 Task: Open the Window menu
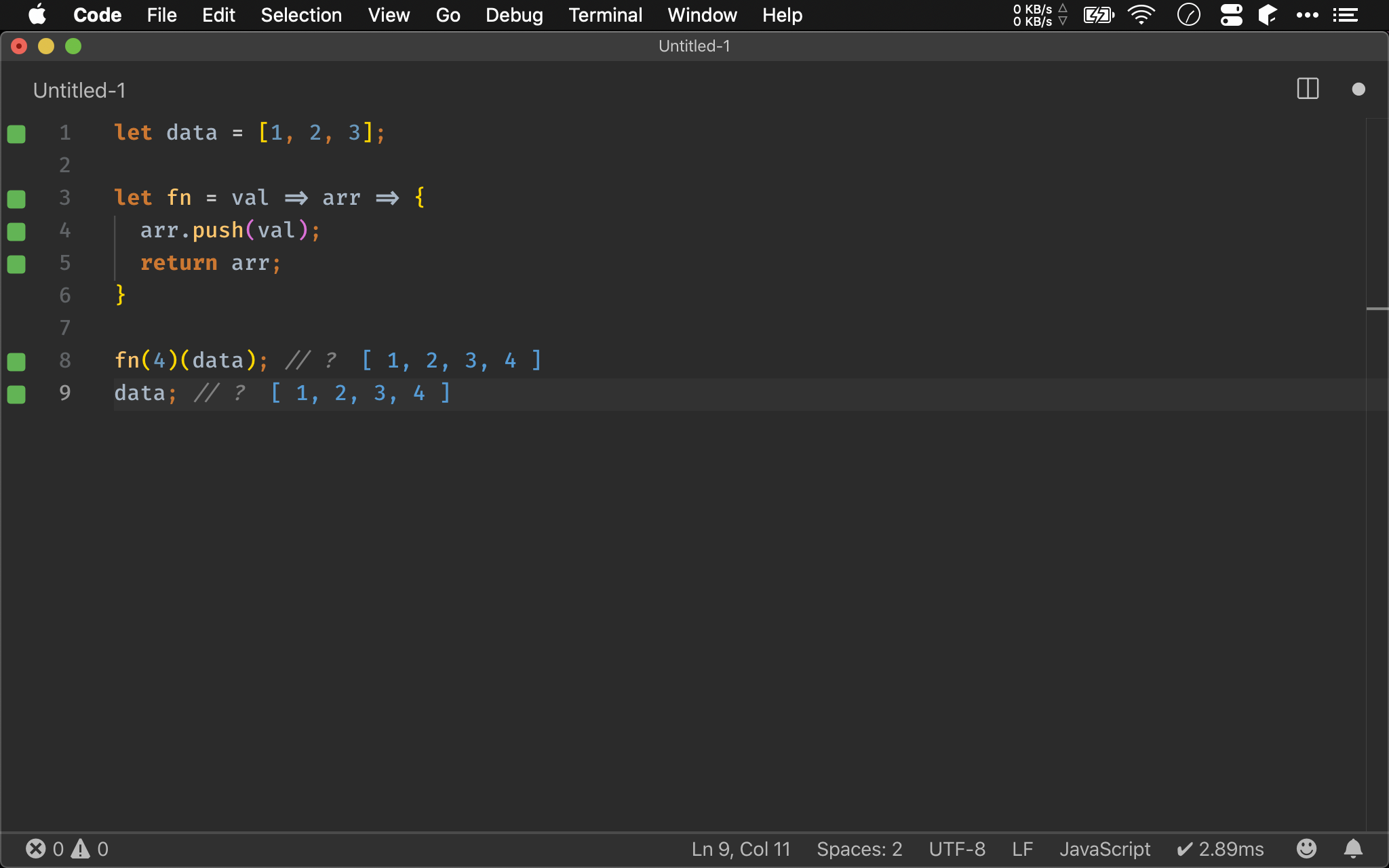tap(702, 15)
